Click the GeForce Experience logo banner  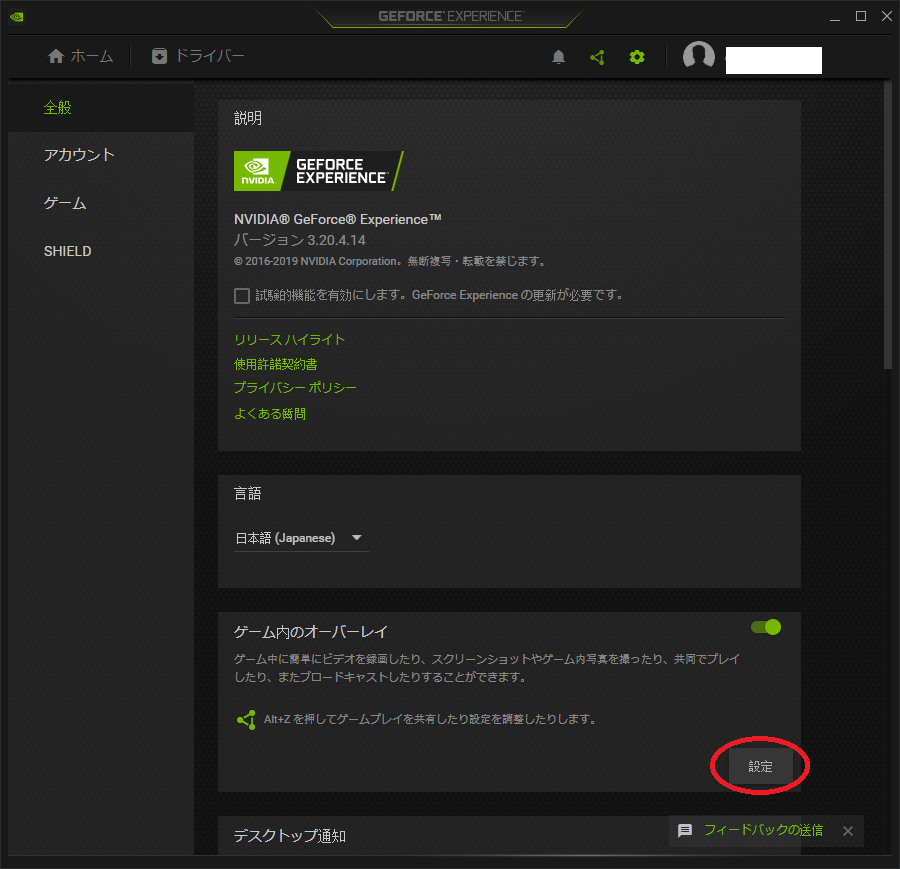point(319,171)
